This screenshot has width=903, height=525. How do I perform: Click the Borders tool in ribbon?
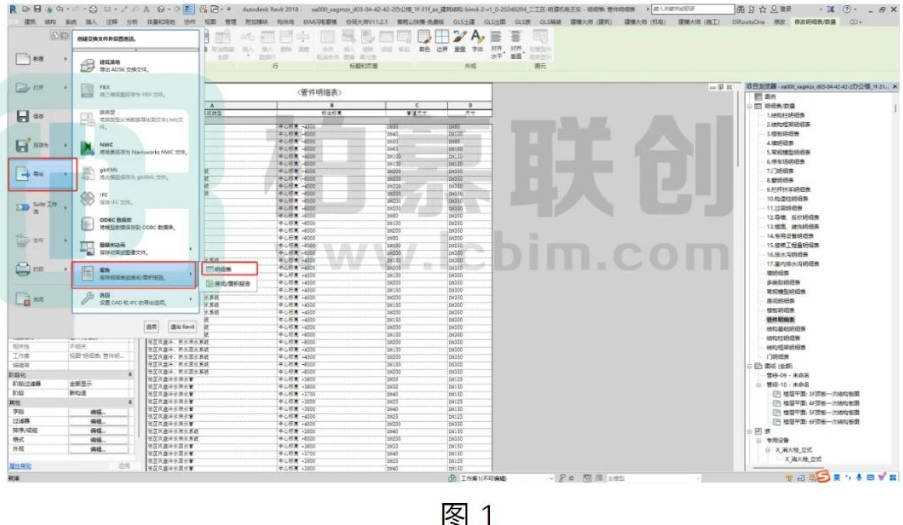442,40
